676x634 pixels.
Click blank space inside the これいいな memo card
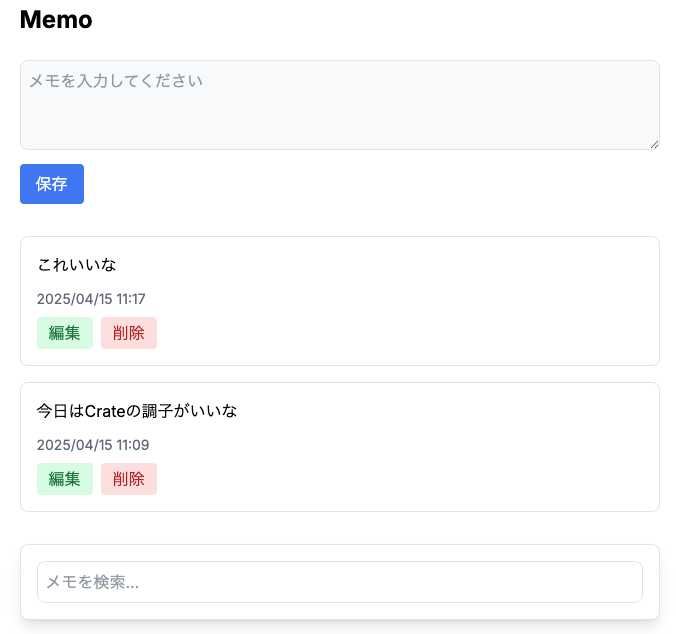[410, 302]
